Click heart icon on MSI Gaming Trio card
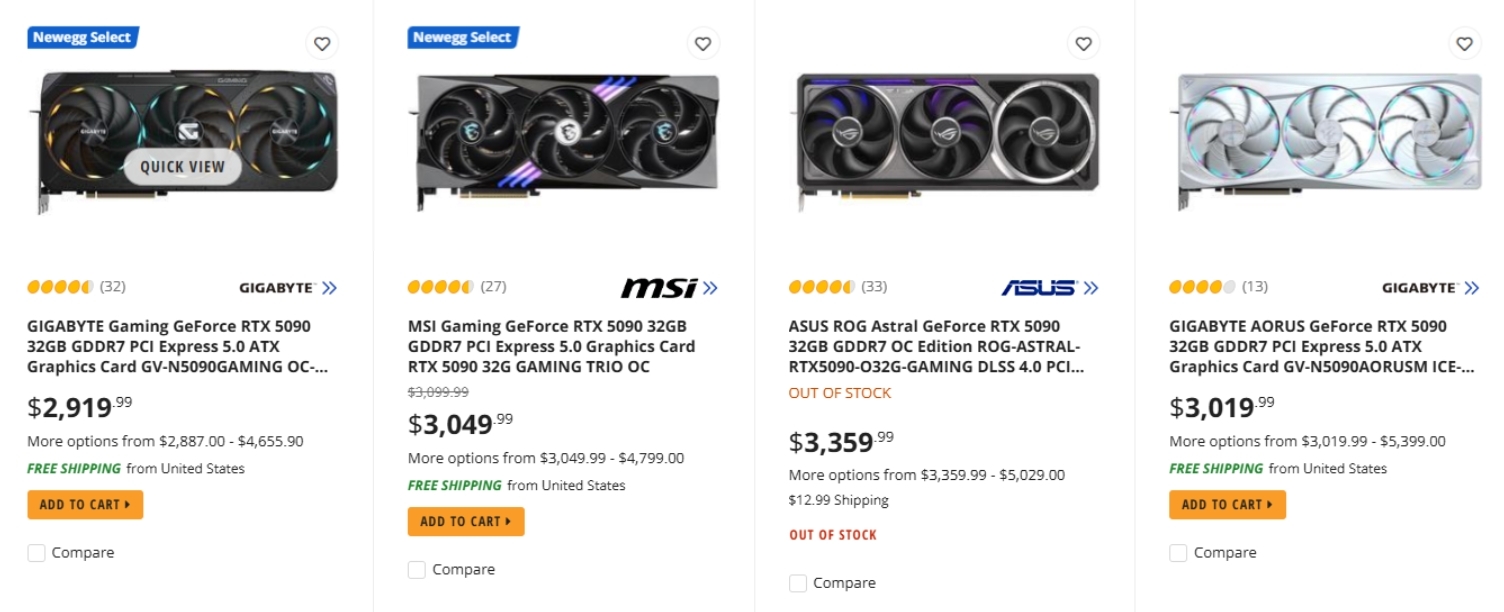Screen dimensions: 1504x612 coord(703,44)
